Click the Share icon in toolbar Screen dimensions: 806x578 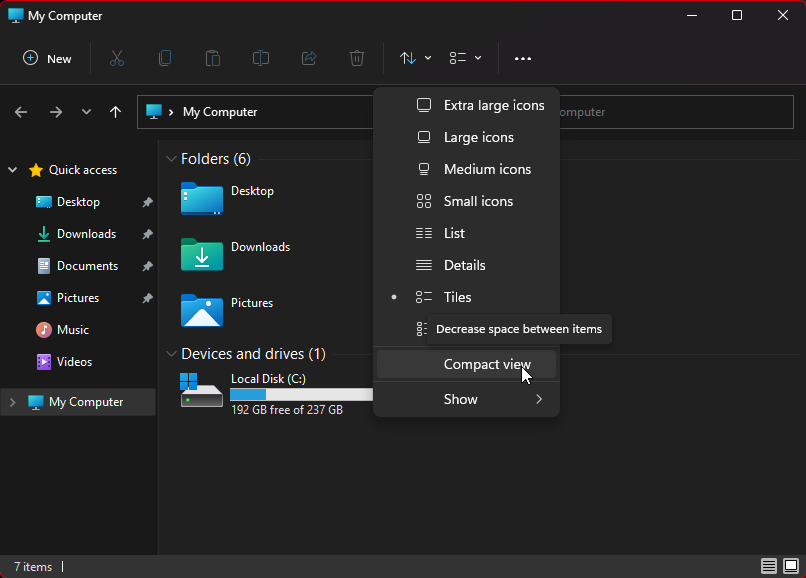tap(309, 58)
